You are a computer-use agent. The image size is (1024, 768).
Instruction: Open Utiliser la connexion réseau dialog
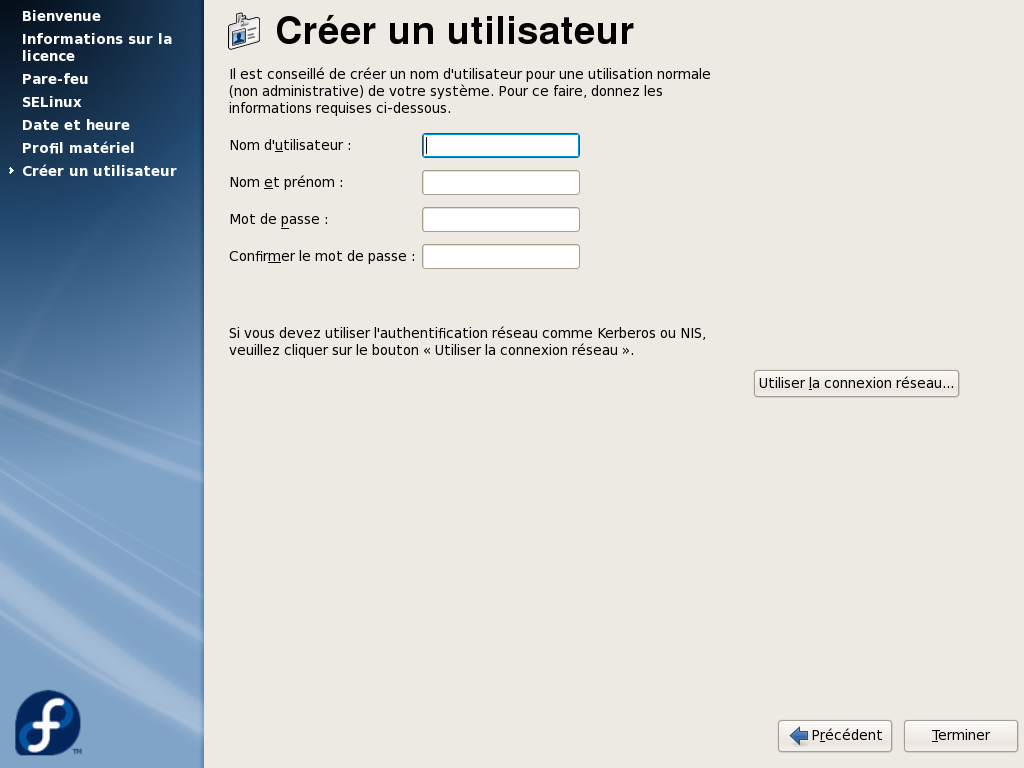point(856,383)
